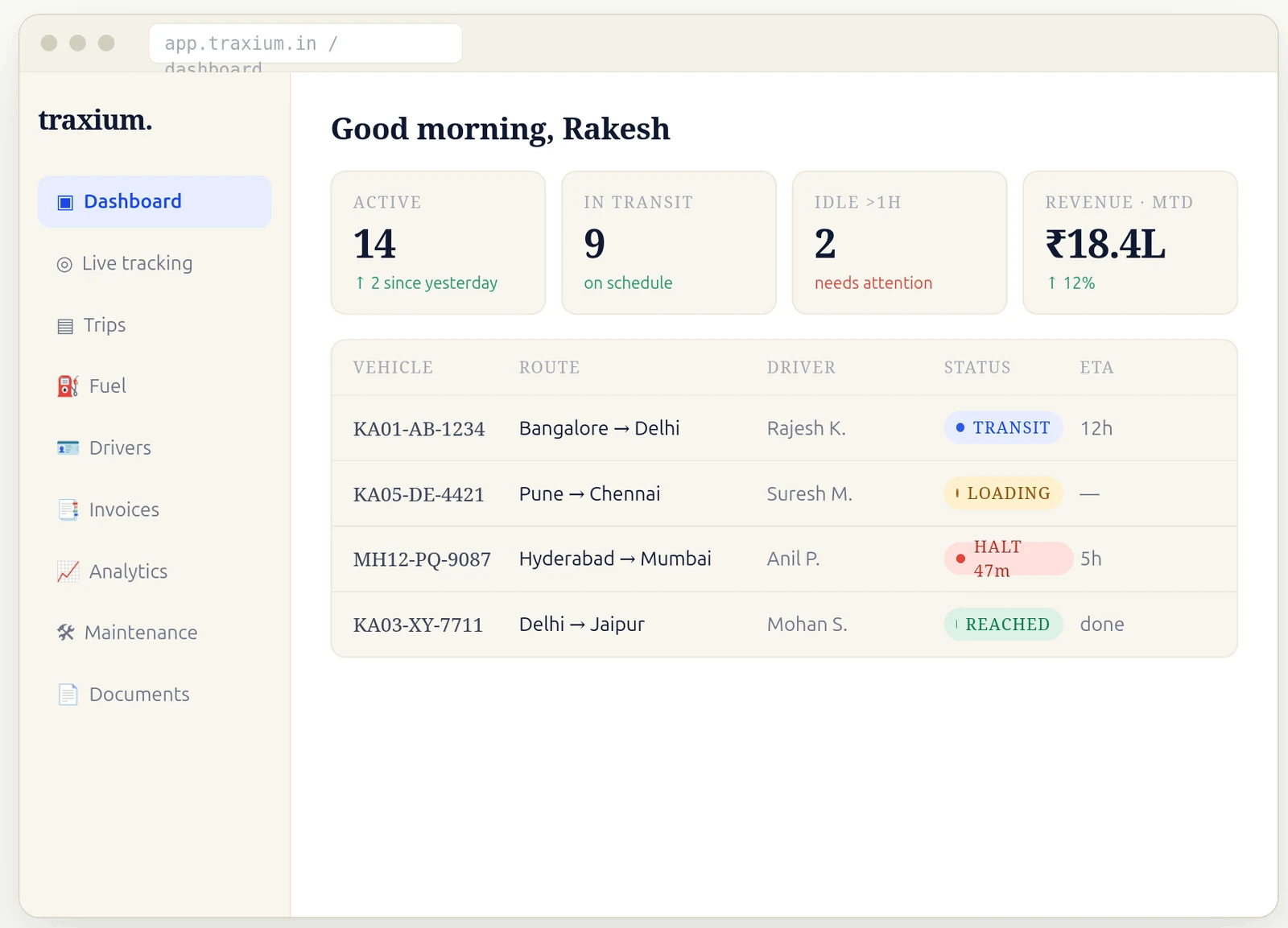Click the ETA column header

(1096, 368)
